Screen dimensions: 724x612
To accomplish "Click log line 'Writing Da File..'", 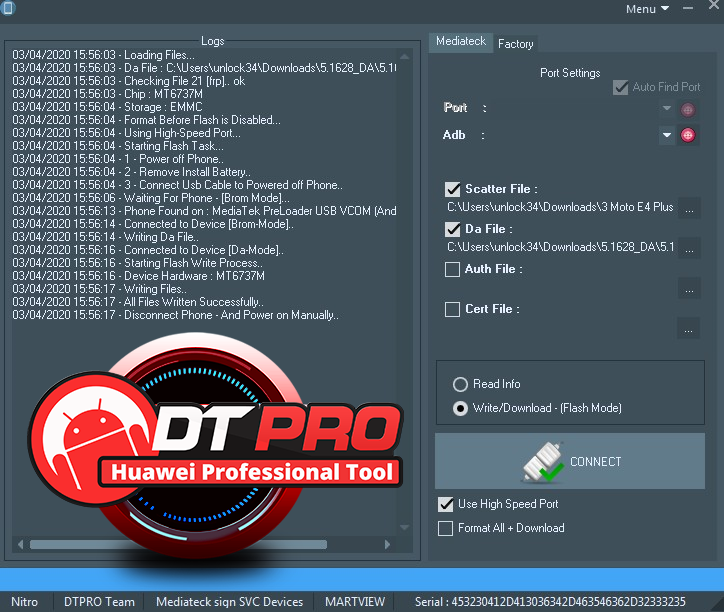I will pyautogui.click(x=105, y=237).
